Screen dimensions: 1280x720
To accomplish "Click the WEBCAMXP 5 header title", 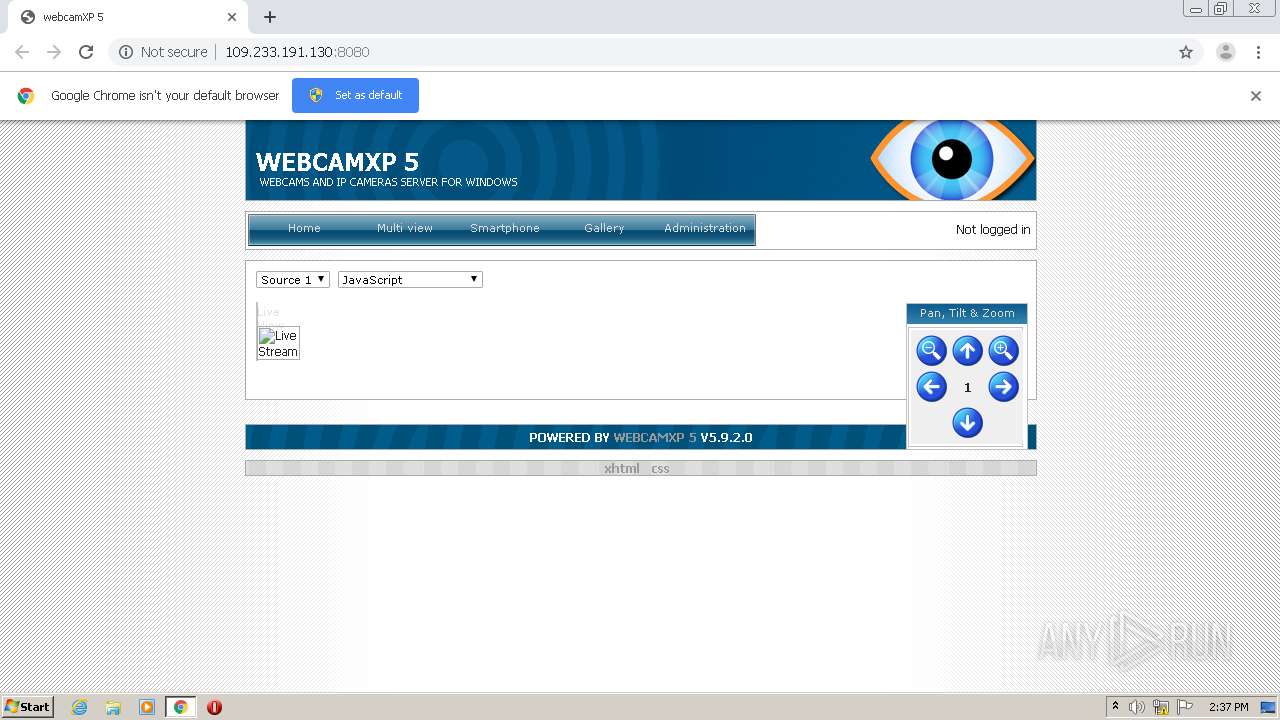I will pyautogui.click(x=337, y=162).
